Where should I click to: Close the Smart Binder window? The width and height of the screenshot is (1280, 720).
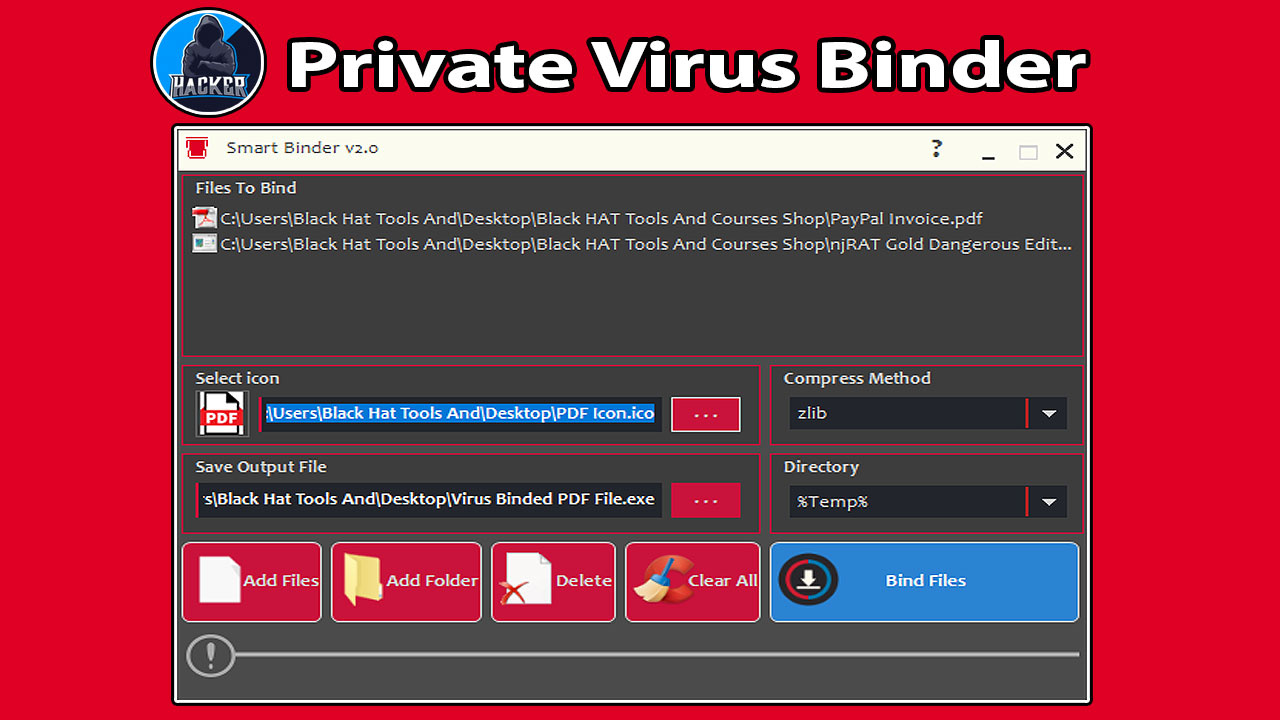(1065, 152)
